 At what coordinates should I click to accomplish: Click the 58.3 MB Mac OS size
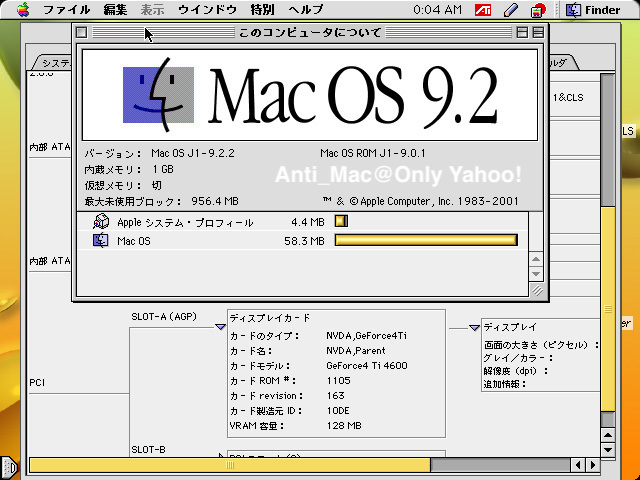click(304, 241)
